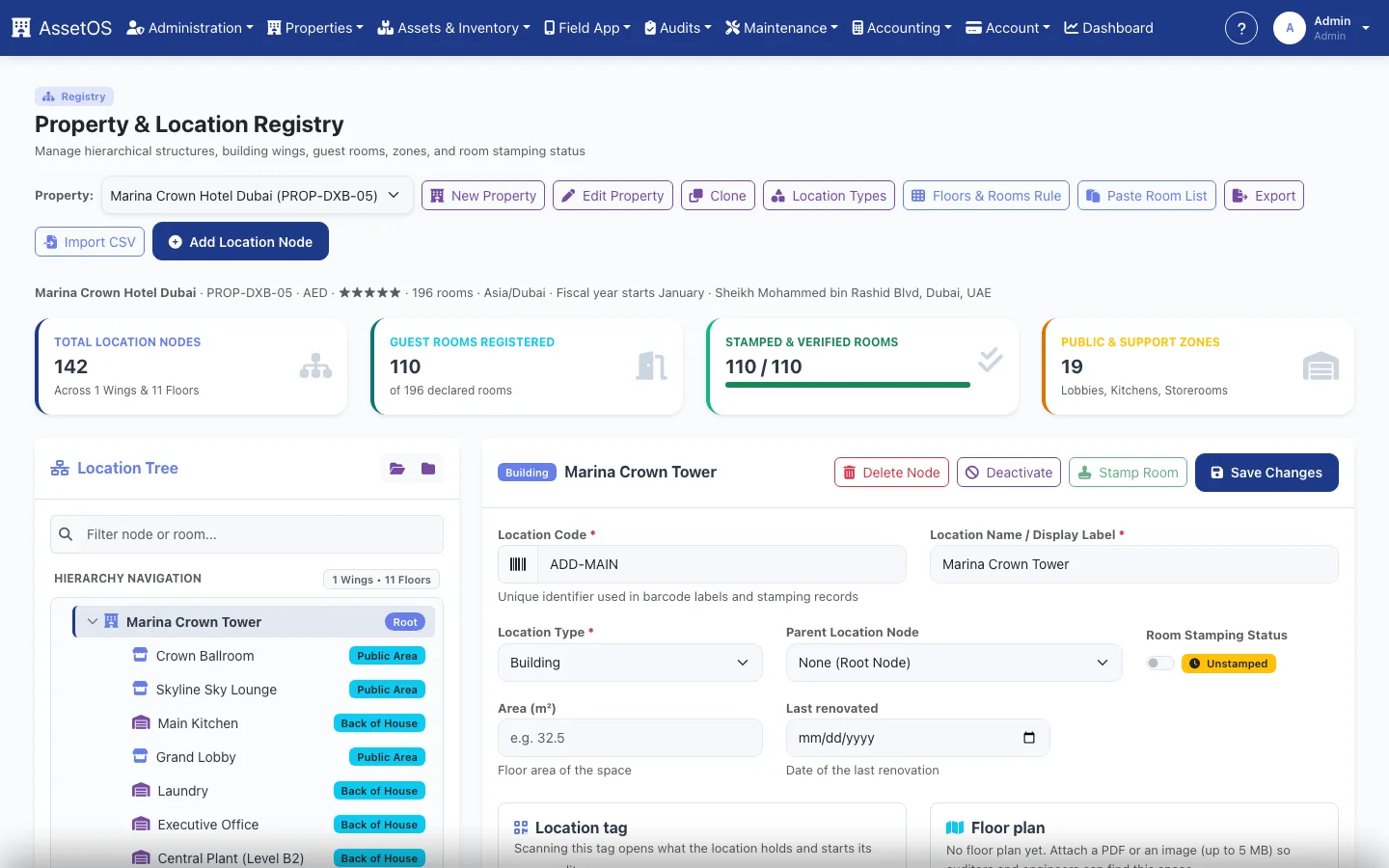Click the Unstamped status badge
Viewport: 1389px width, 868px height.
(x=1229, y=664)
